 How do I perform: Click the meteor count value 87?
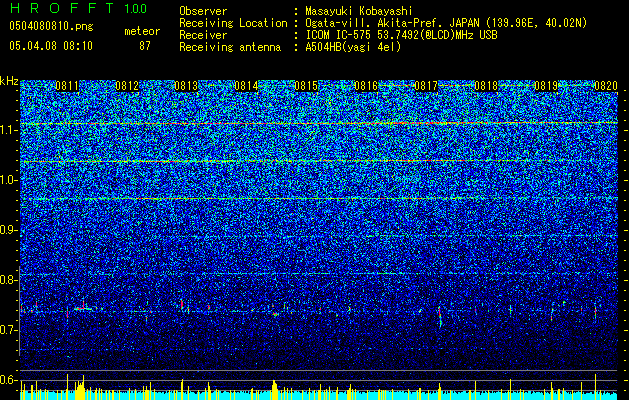pyautogui.click(x=145, y=46)
